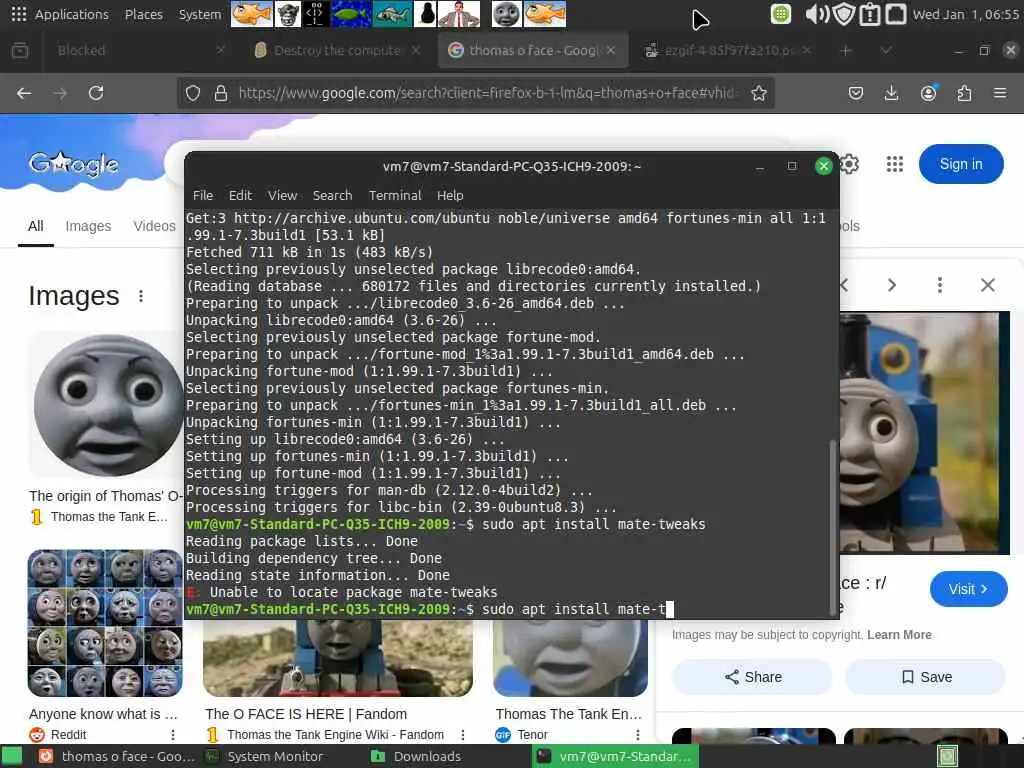
Task: Open the Applications menu in top panel
Action: 60,14
